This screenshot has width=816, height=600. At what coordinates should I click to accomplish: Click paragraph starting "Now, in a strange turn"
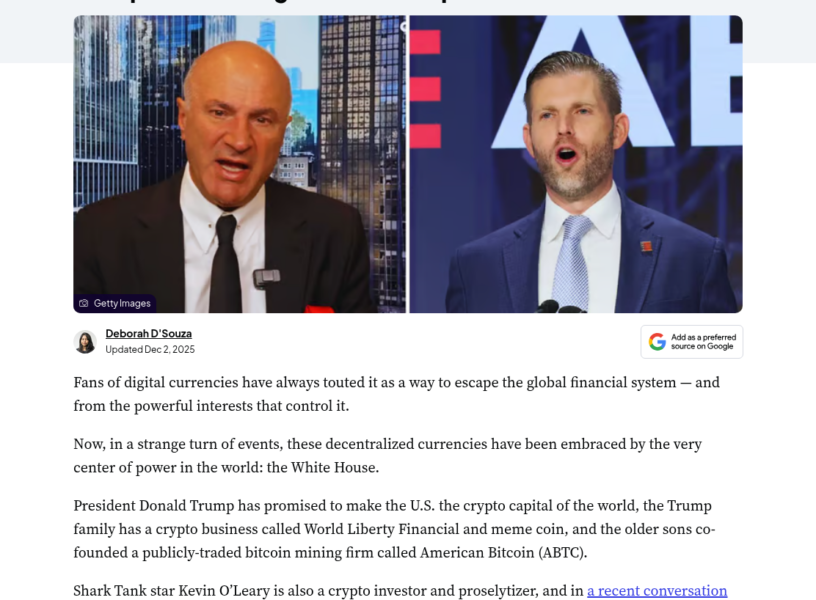point(387,455)
